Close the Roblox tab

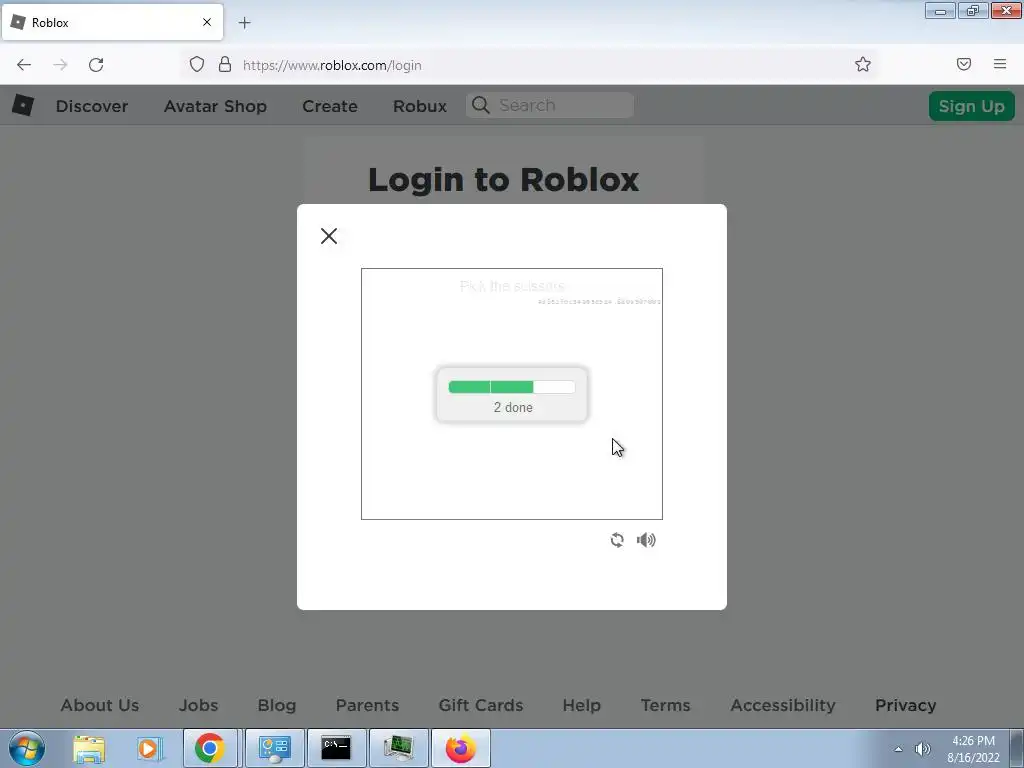(x=207, y=22)
